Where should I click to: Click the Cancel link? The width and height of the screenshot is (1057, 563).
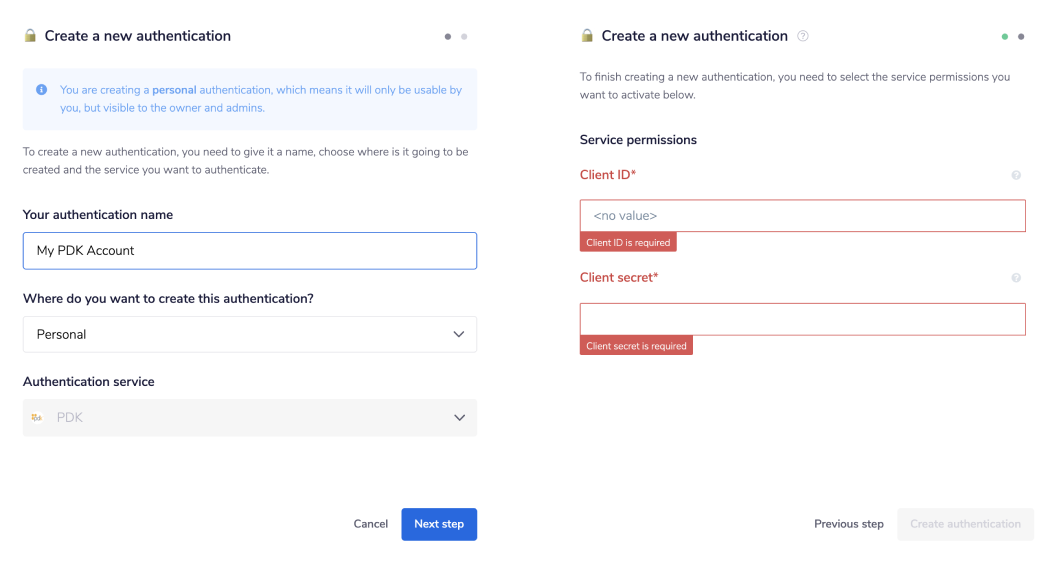click(x=370, y=524)
